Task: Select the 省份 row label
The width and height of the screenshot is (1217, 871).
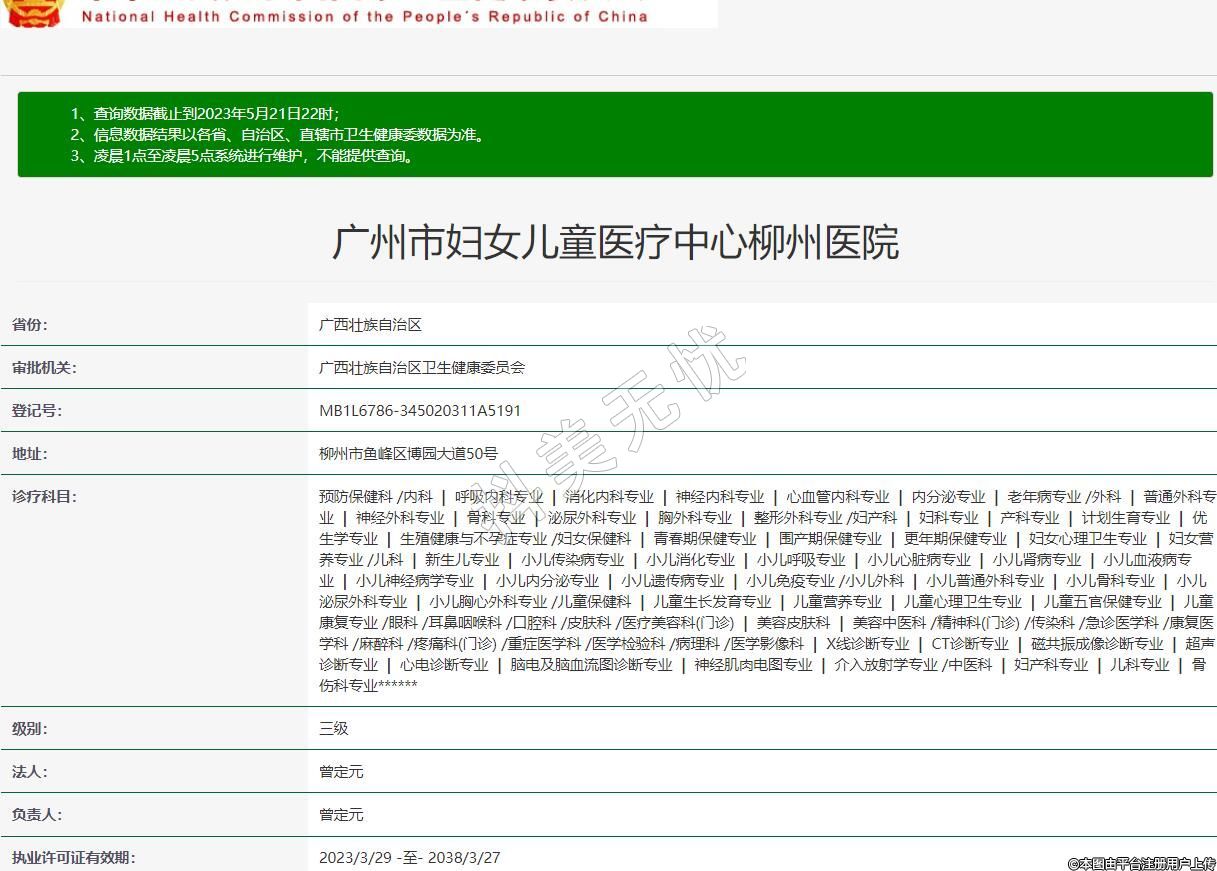Action: pyautogui.click(x=30, y=325)
